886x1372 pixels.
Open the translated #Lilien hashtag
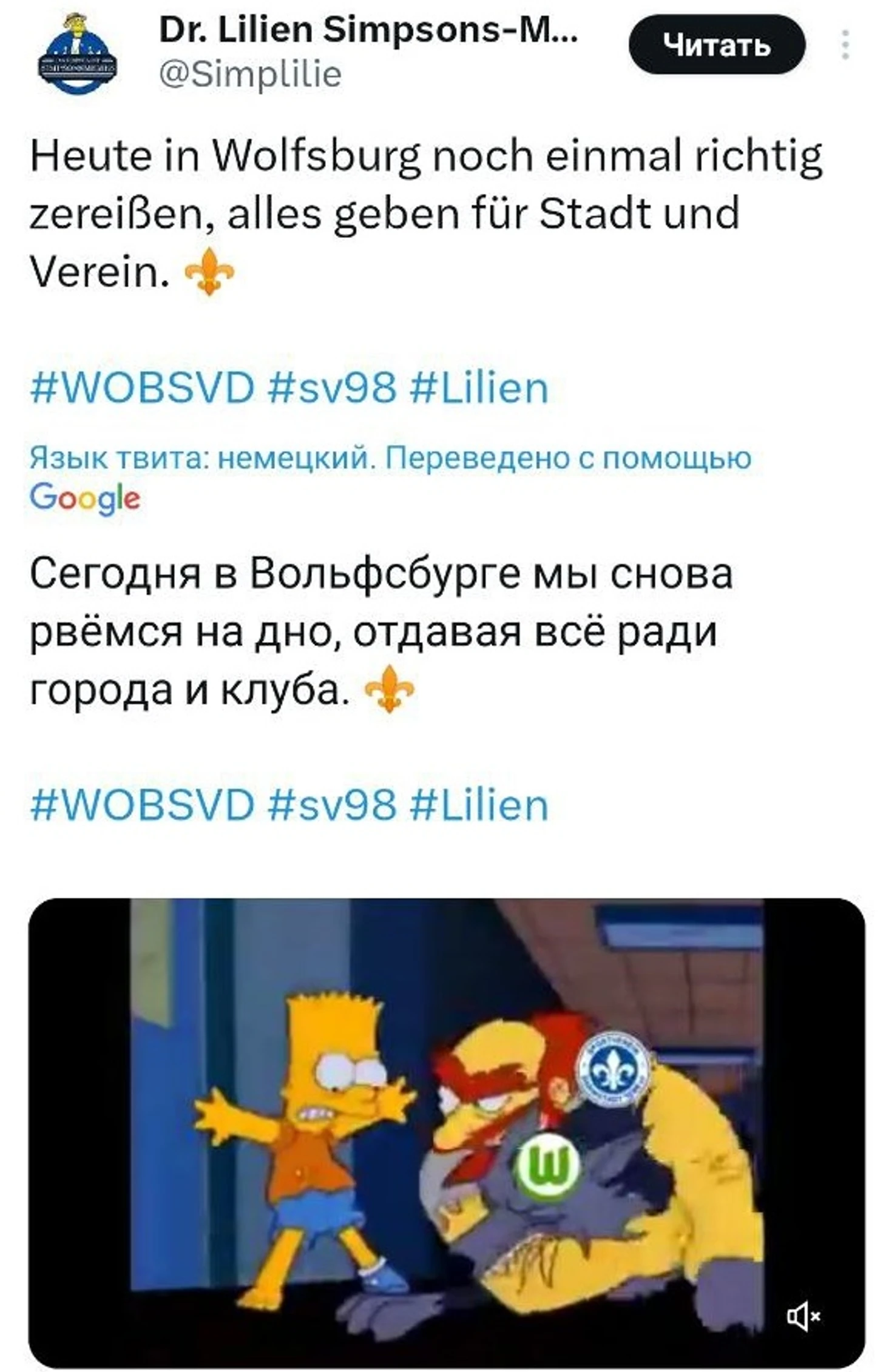click(x=479, y=805)
